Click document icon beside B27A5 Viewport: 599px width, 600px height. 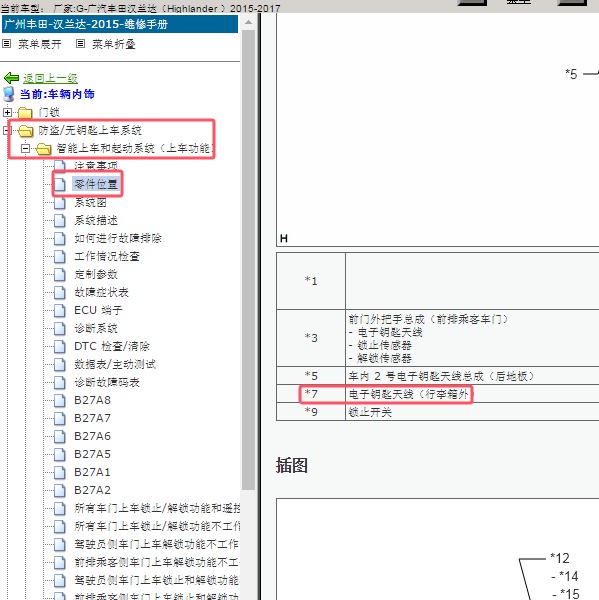[60, 454]
